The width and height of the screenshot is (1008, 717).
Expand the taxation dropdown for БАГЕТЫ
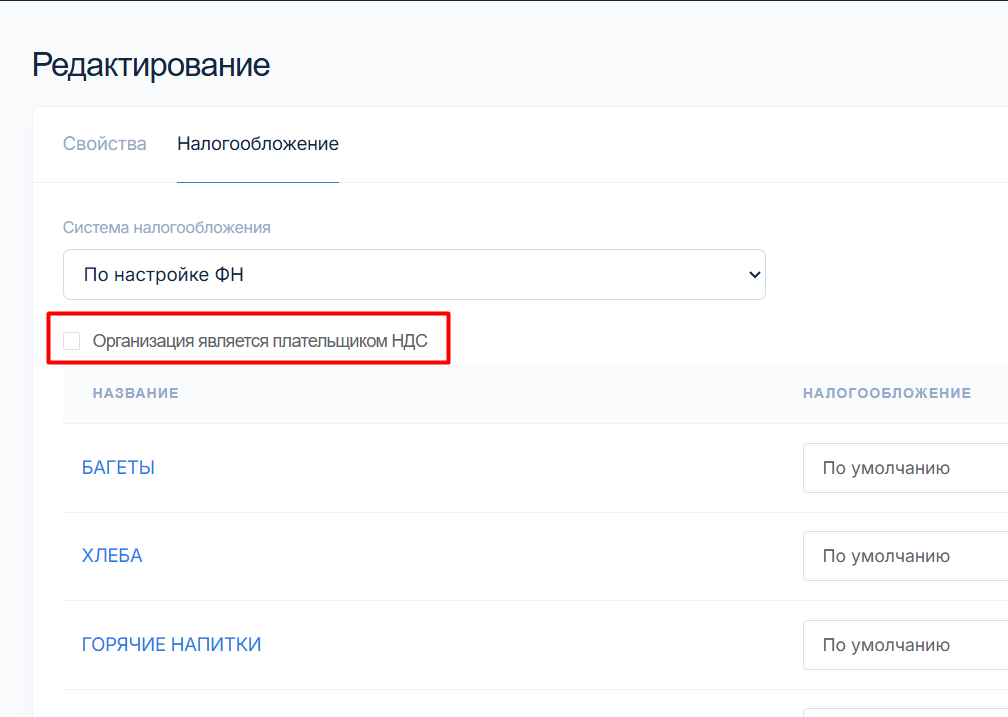pos(905,468)
